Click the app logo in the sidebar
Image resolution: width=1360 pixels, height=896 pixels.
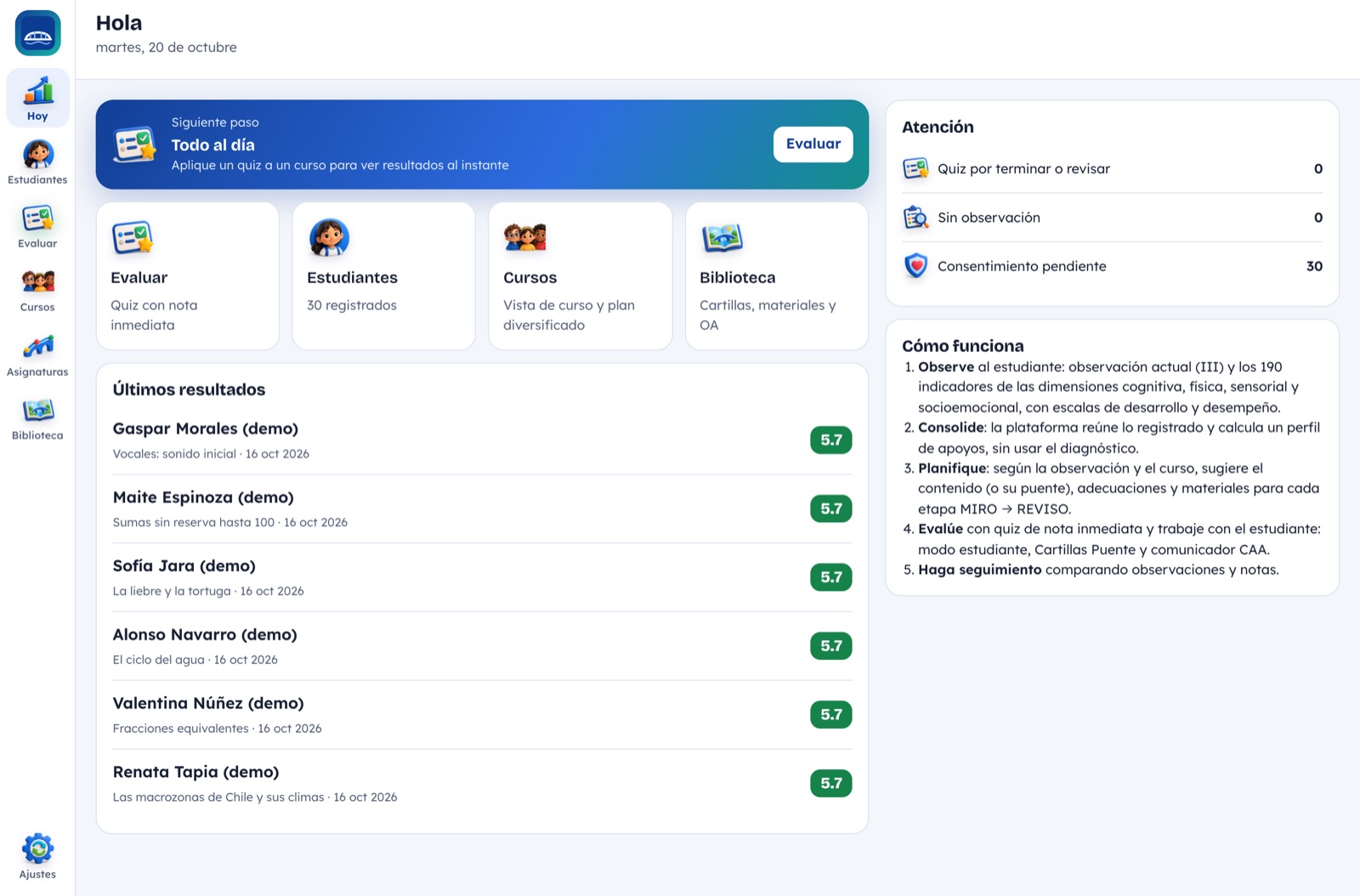coord(37,33)
